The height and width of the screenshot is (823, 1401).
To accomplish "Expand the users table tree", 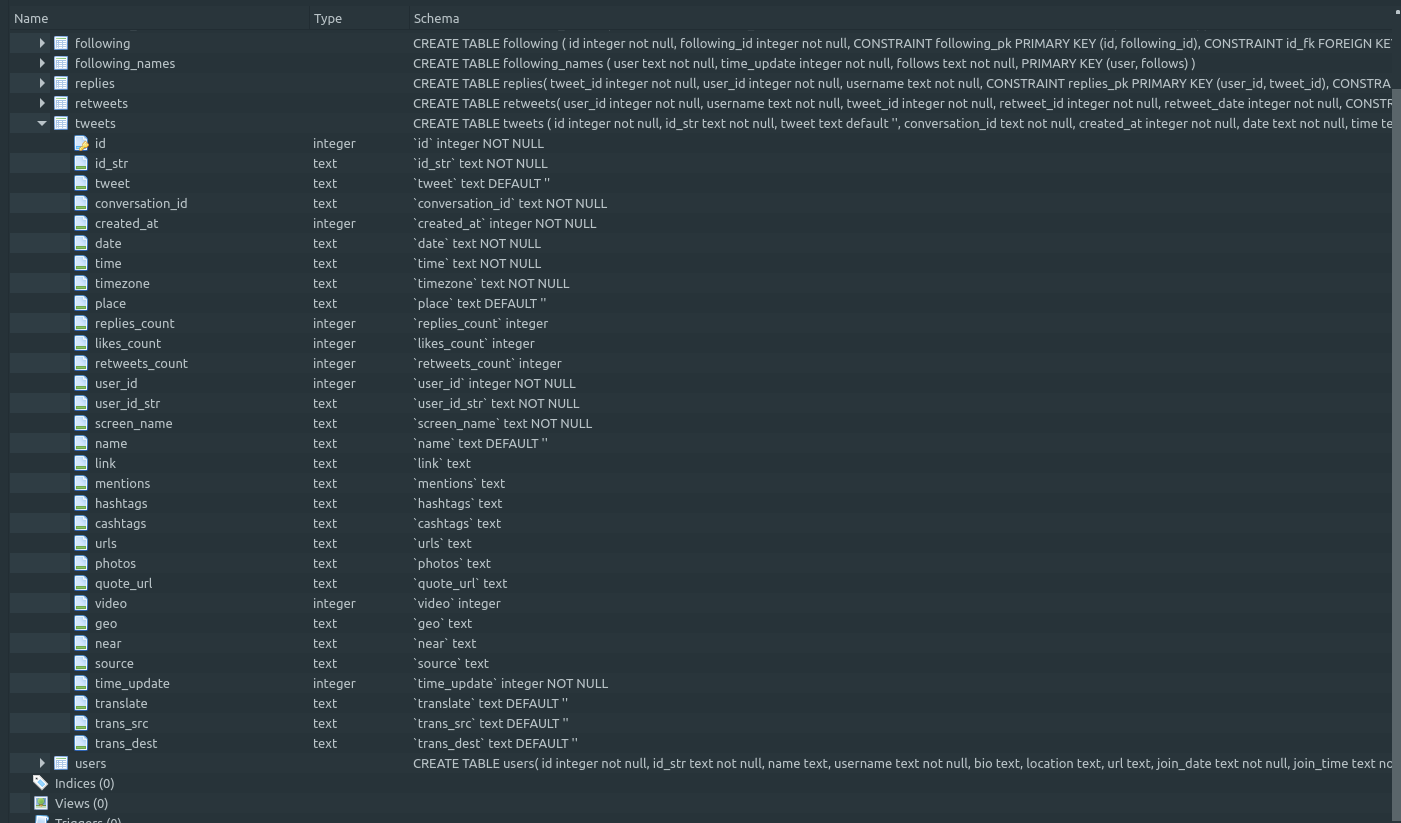I will tap(42, 763).
